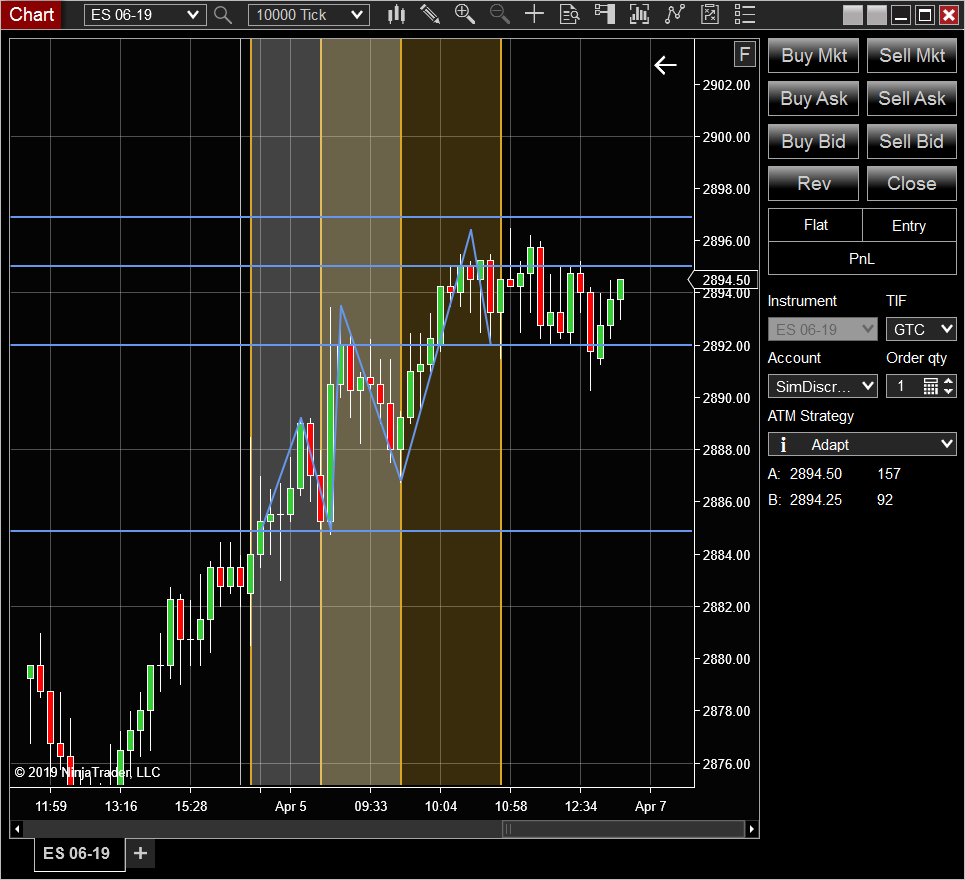
Task: Click the 2876.00 price axis label
Action: pyautogui.click(x=726, y=764)
